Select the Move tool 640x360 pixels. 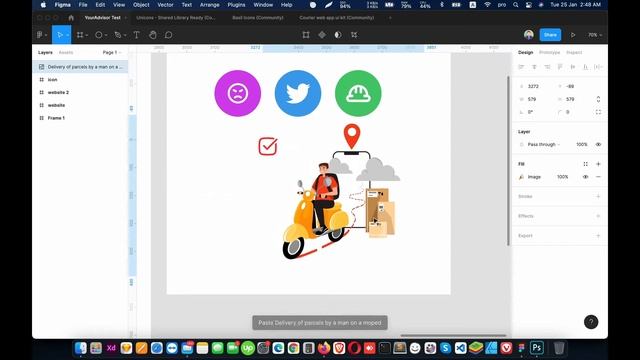click(60, 35)
